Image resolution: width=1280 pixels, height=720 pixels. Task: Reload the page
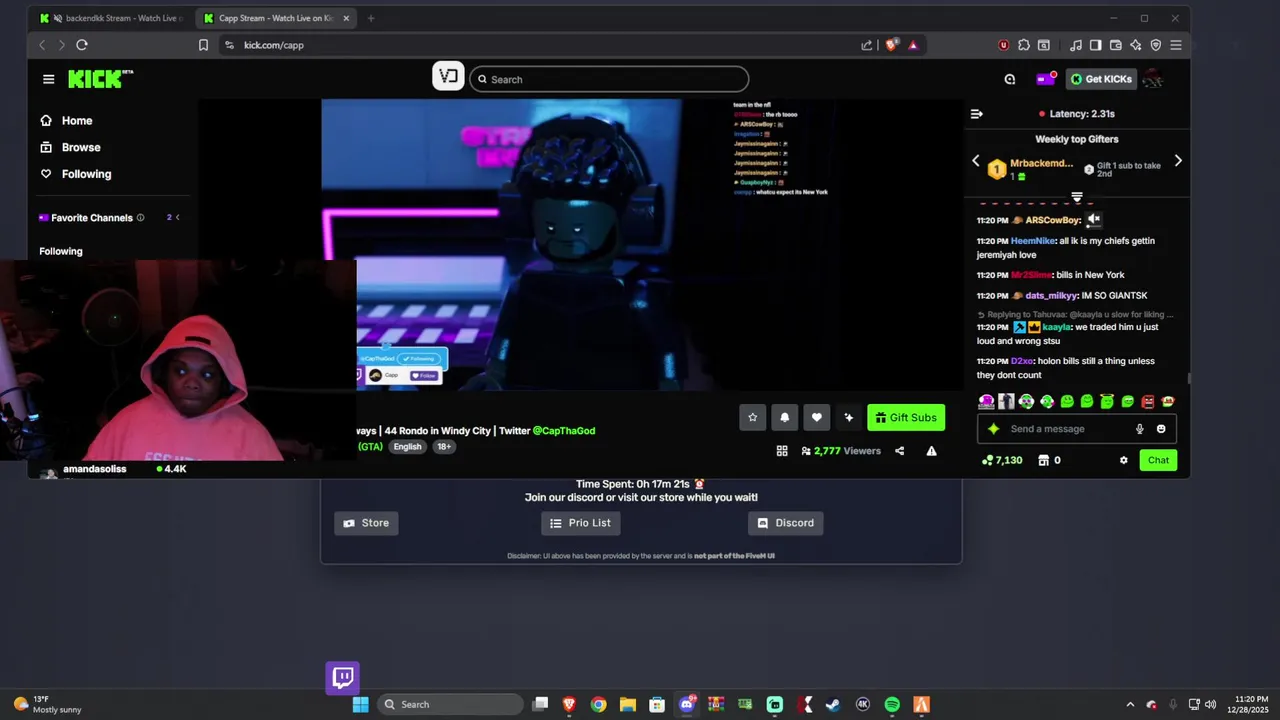point(82,45)
